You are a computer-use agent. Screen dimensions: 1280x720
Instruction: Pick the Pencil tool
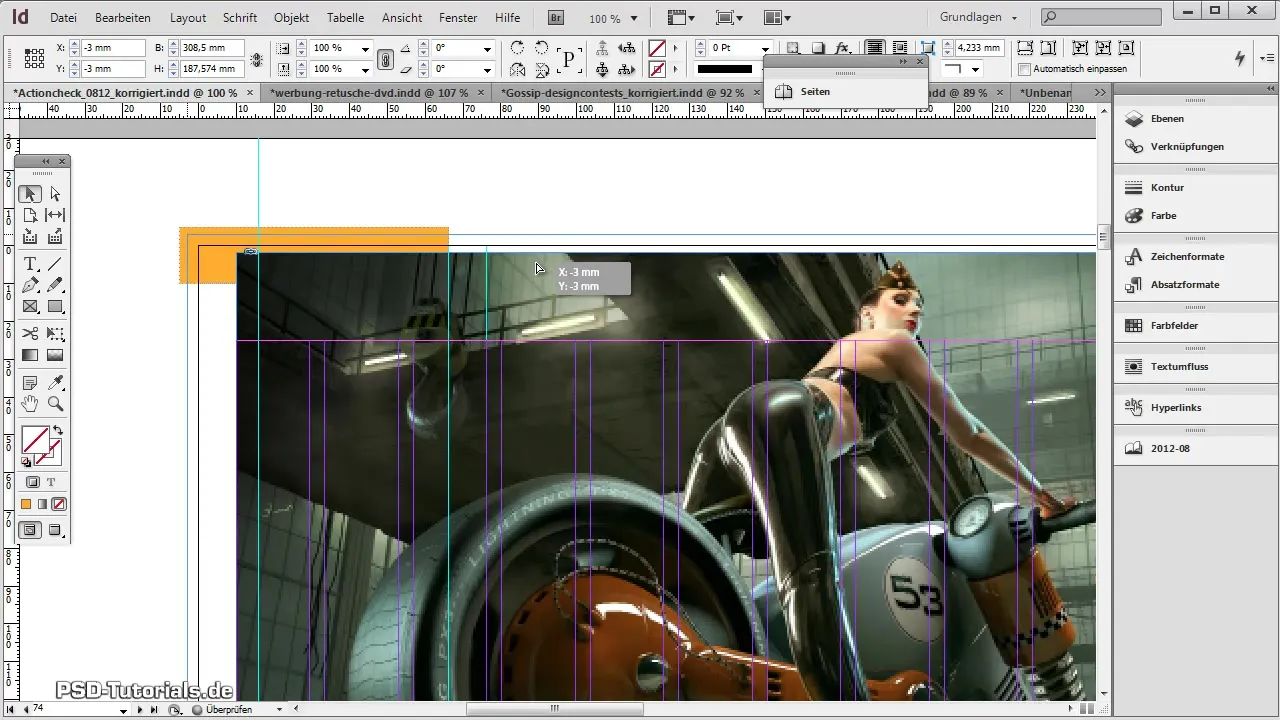click(55, 285)
